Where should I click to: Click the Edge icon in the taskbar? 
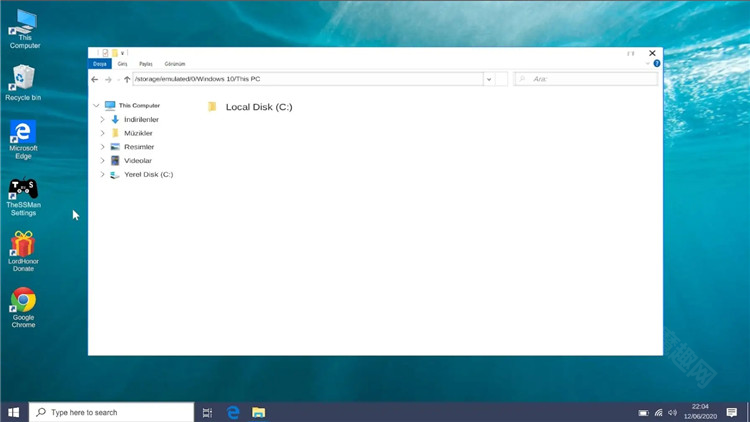coord(233,412)
